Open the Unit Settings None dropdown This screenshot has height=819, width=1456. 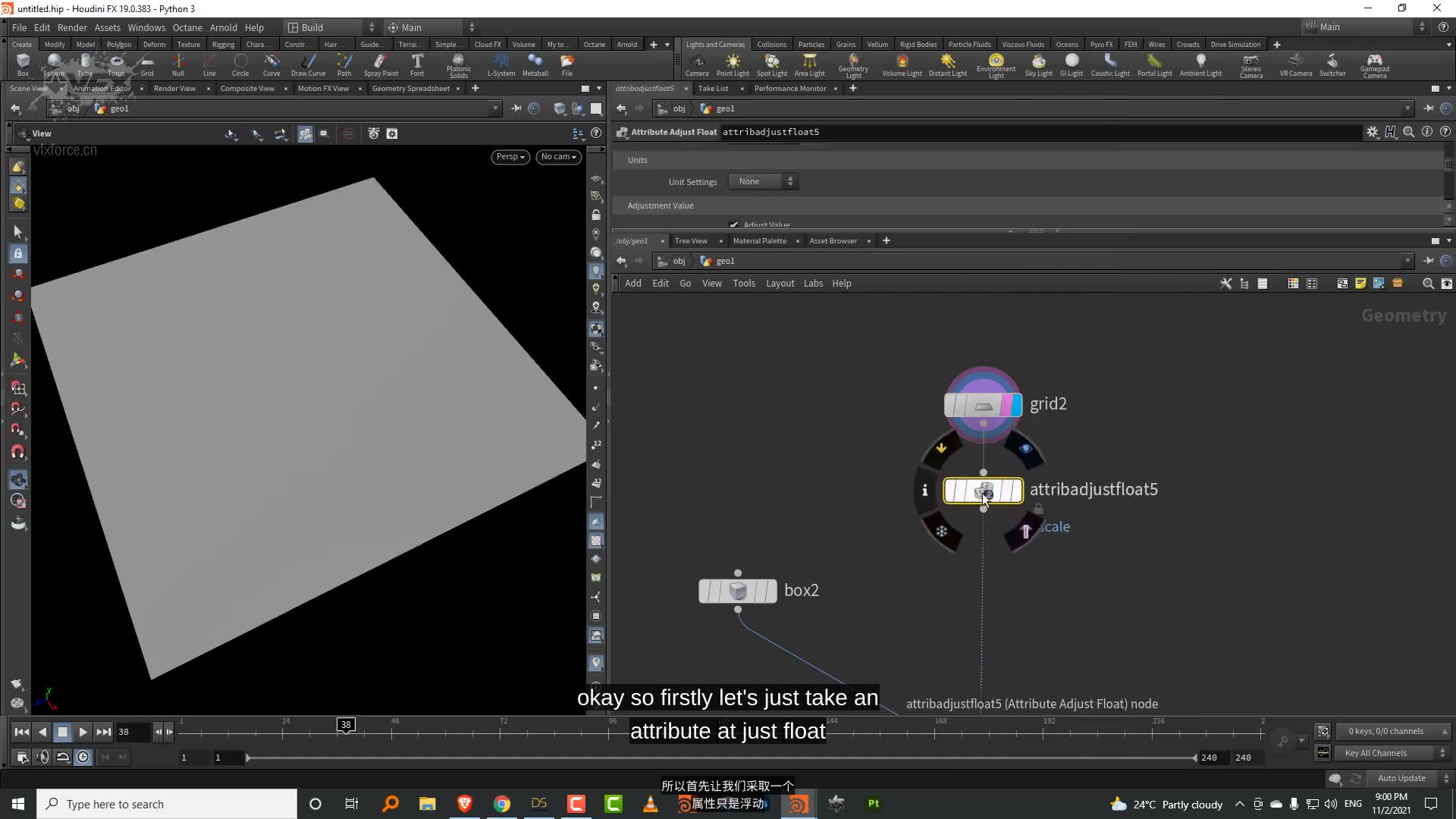[762, 181]
